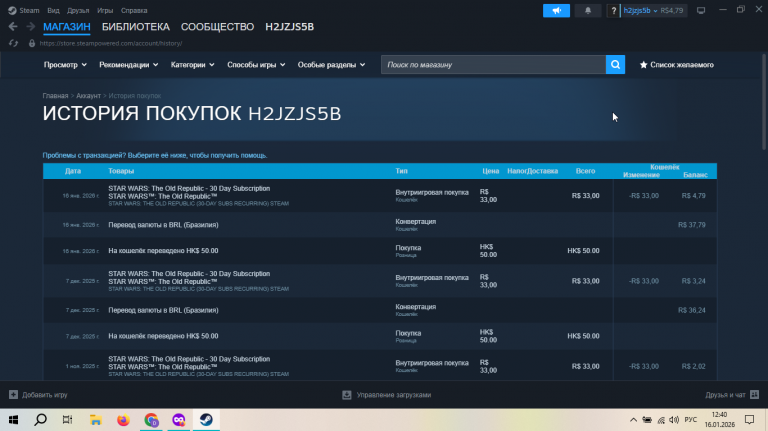
Task: Open 7 Dec 2025 Перевод валюты в BRL row
Action: (x=380, y=310)
